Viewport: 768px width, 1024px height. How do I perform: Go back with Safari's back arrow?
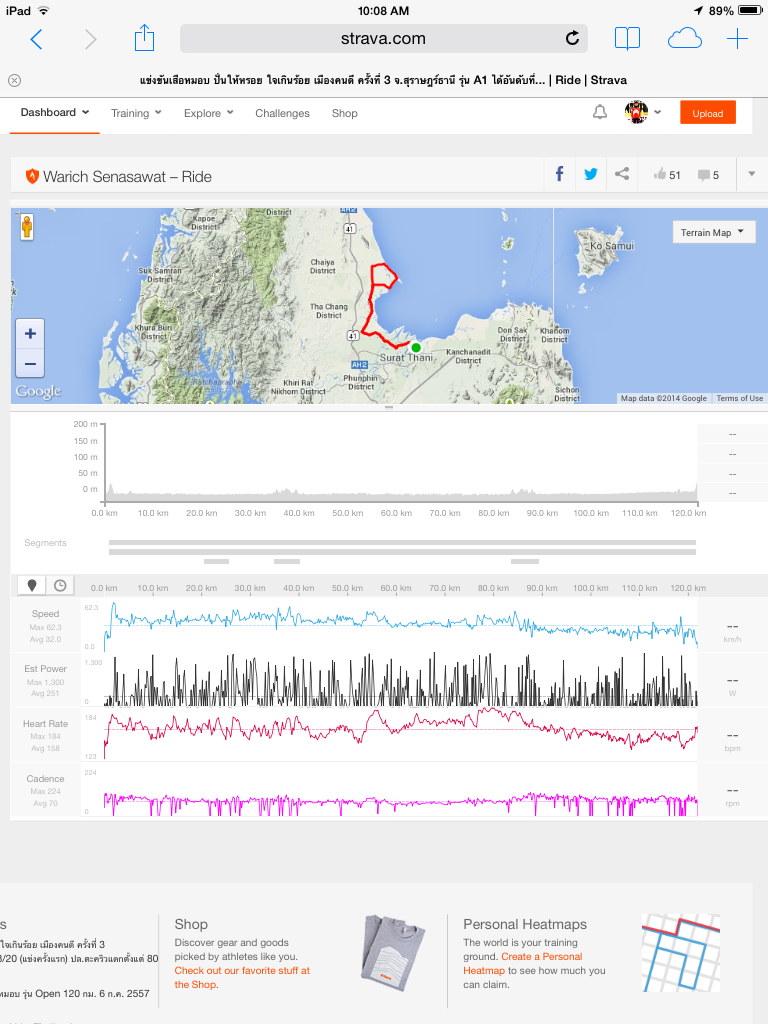pos(37,39)
